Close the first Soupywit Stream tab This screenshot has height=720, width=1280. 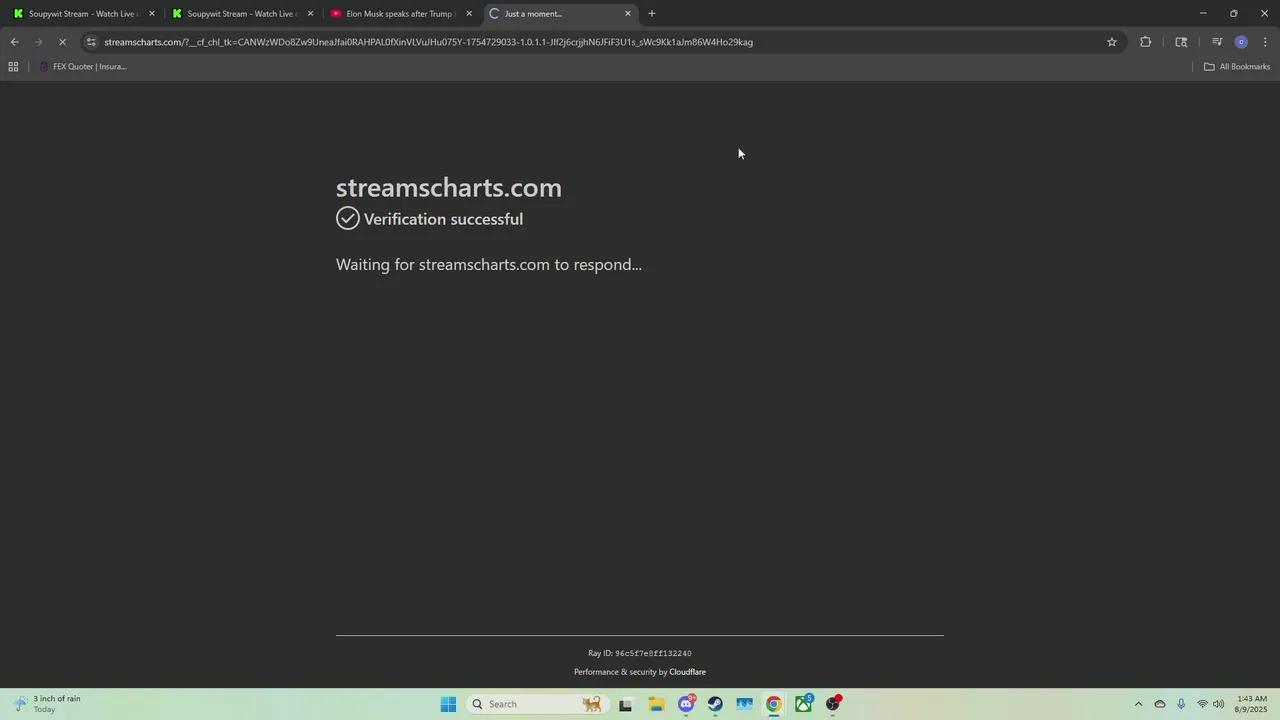pyautogui.click(x=152, y=14)
